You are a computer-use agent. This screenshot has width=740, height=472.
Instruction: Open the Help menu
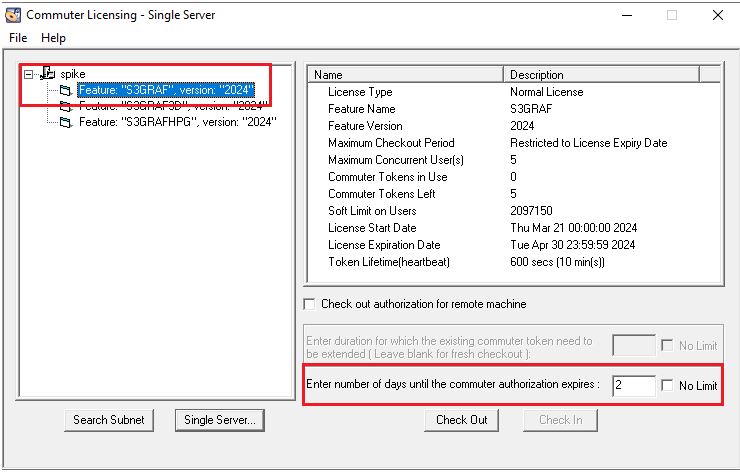point(53,38)
